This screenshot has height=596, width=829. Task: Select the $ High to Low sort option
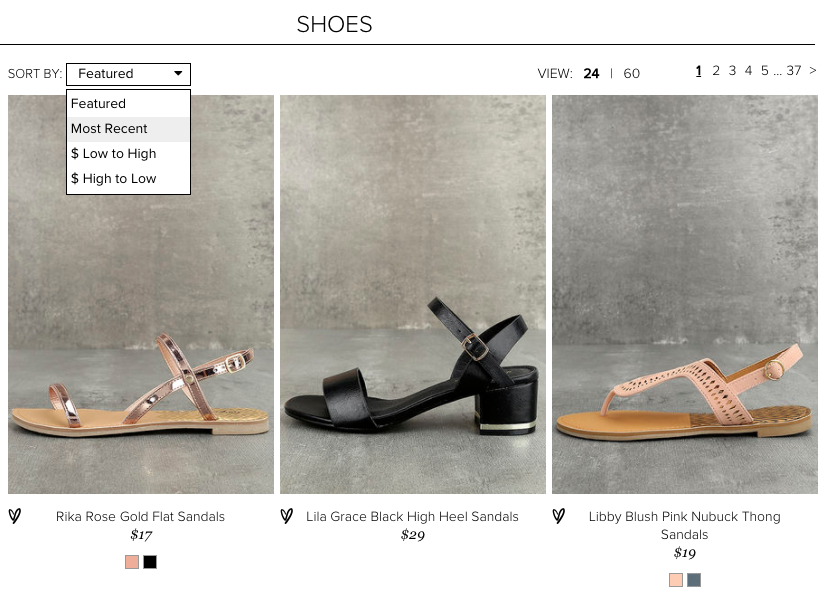113,178
